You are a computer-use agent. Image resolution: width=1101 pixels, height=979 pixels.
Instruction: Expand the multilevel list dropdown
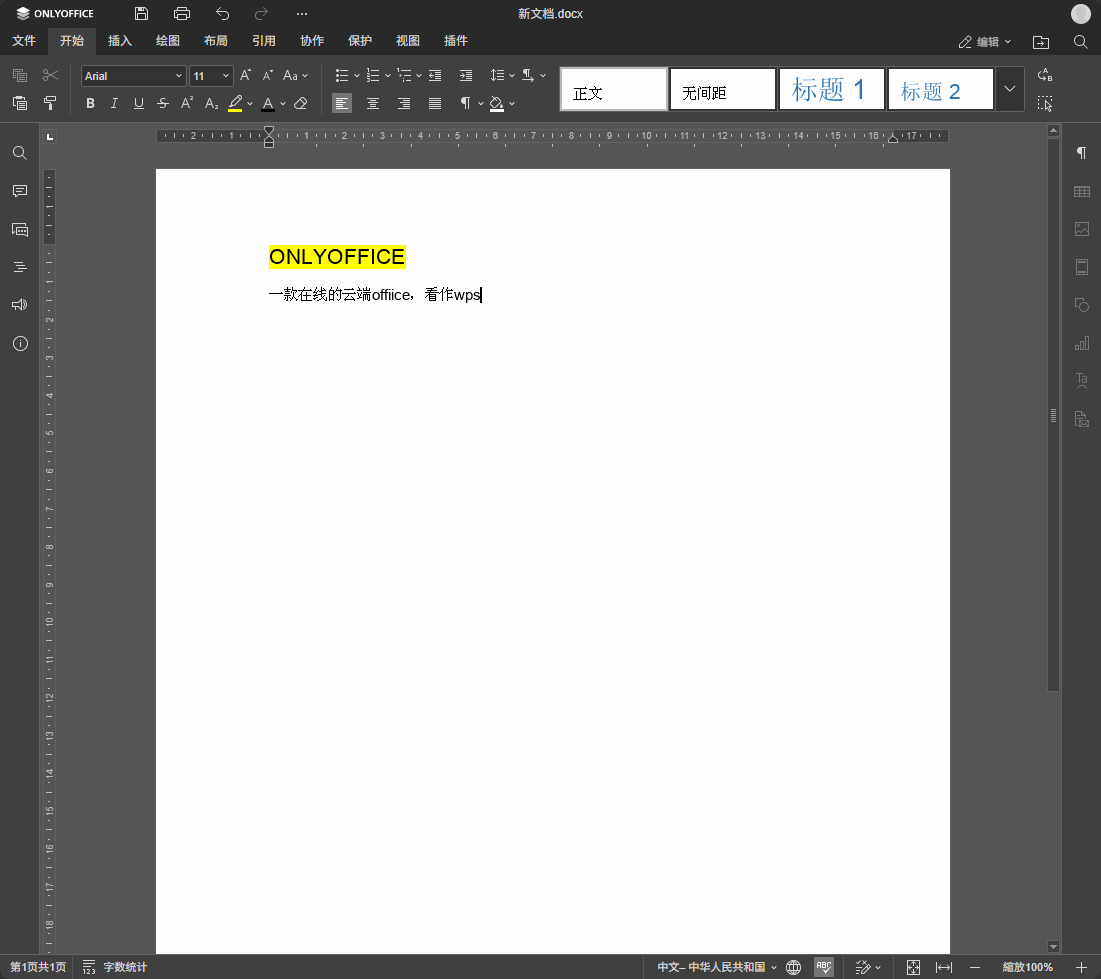click(418, 76)
